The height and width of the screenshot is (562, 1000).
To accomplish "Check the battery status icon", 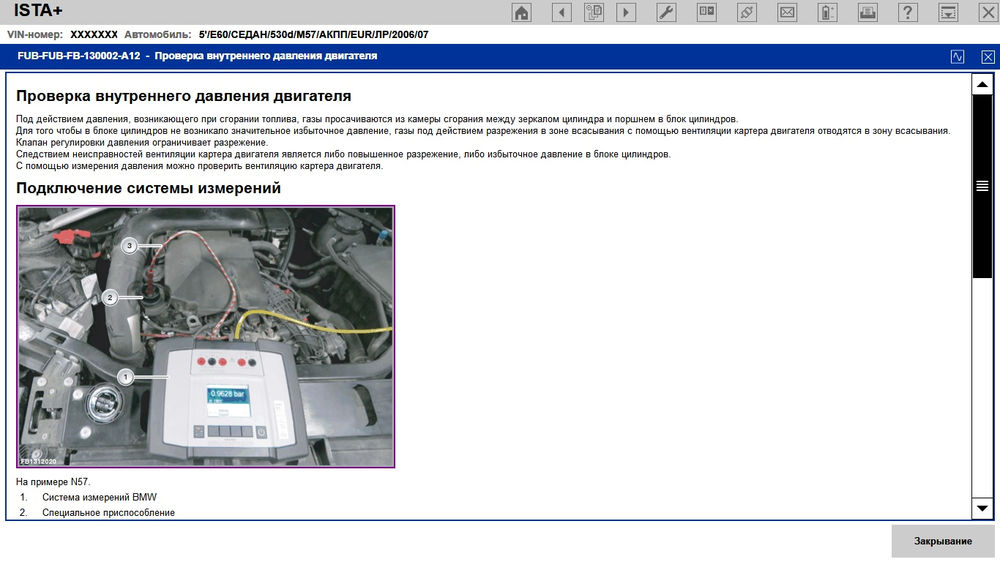I will coord(827,13).
